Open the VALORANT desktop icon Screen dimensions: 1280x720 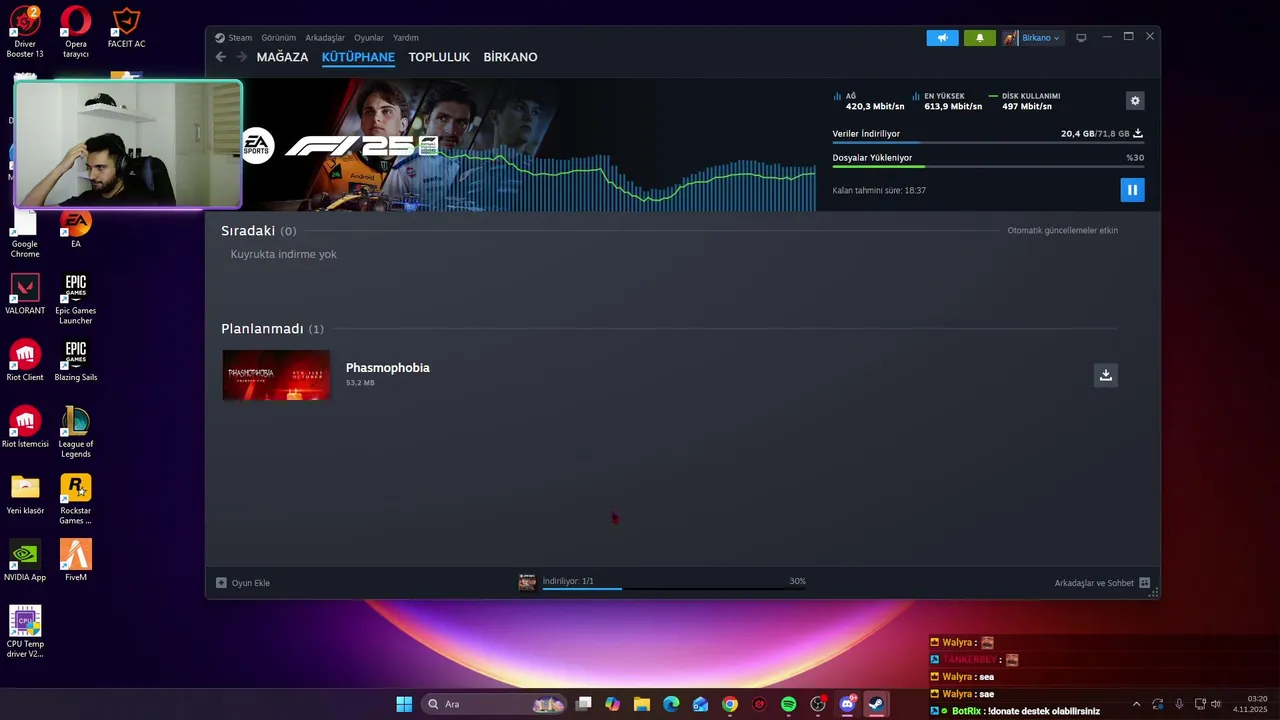(x=25, y=295)
